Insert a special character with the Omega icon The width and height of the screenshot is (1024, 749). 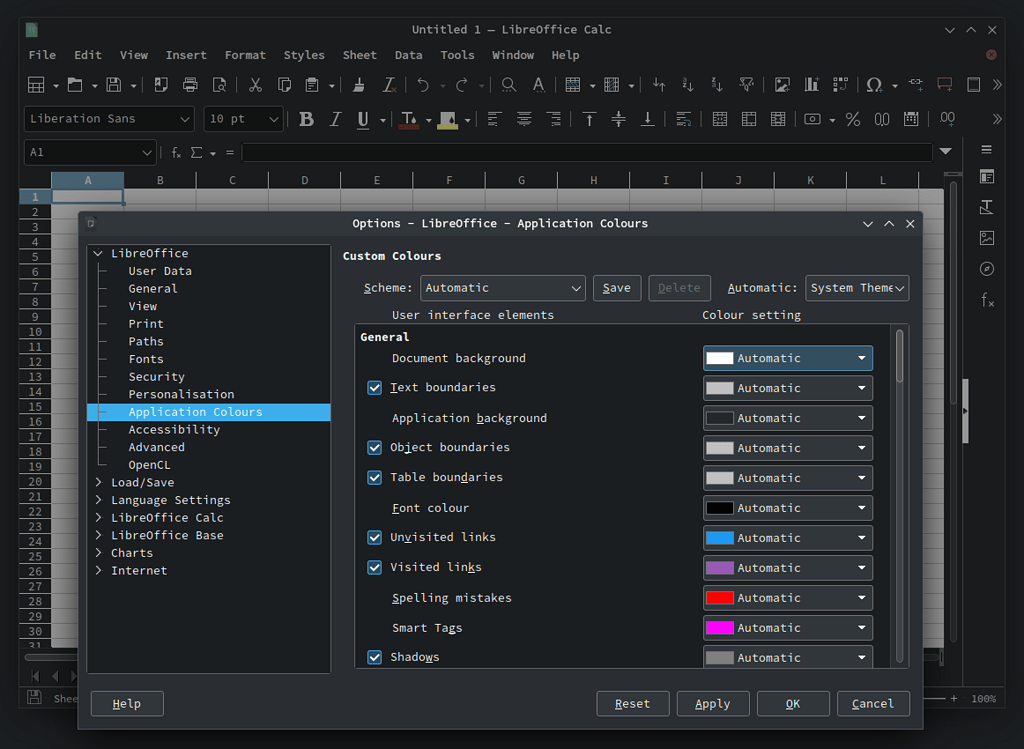click(872, 85)
